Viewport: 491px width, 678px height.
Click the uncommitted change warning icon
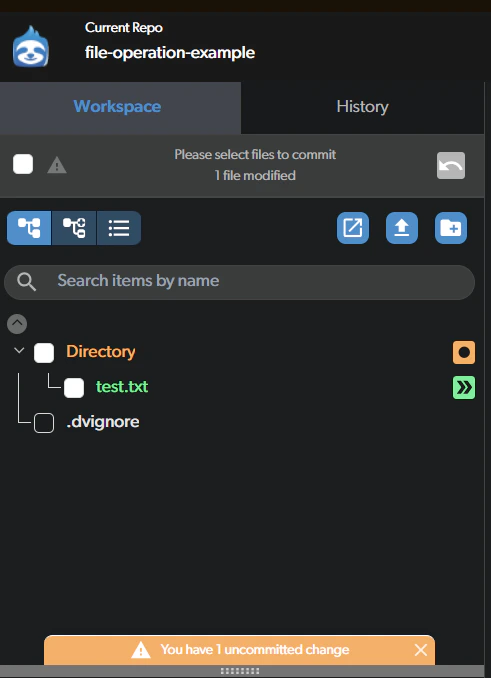[x=141, y=650]
